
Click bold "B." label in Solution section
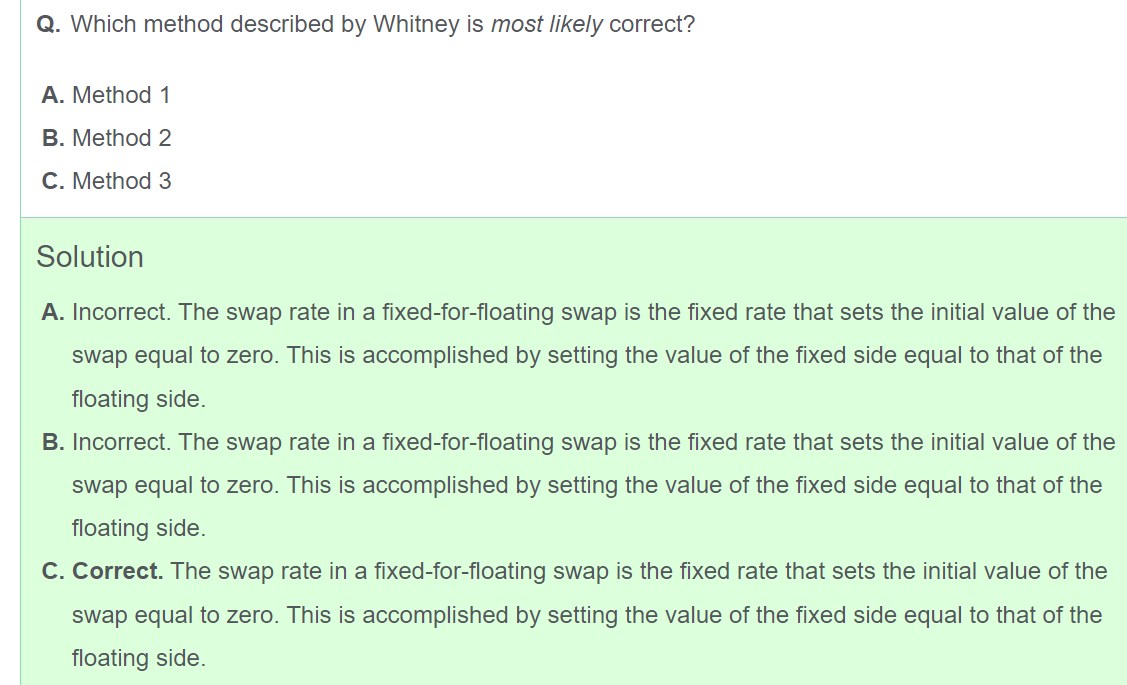click(x=54, y=442)
